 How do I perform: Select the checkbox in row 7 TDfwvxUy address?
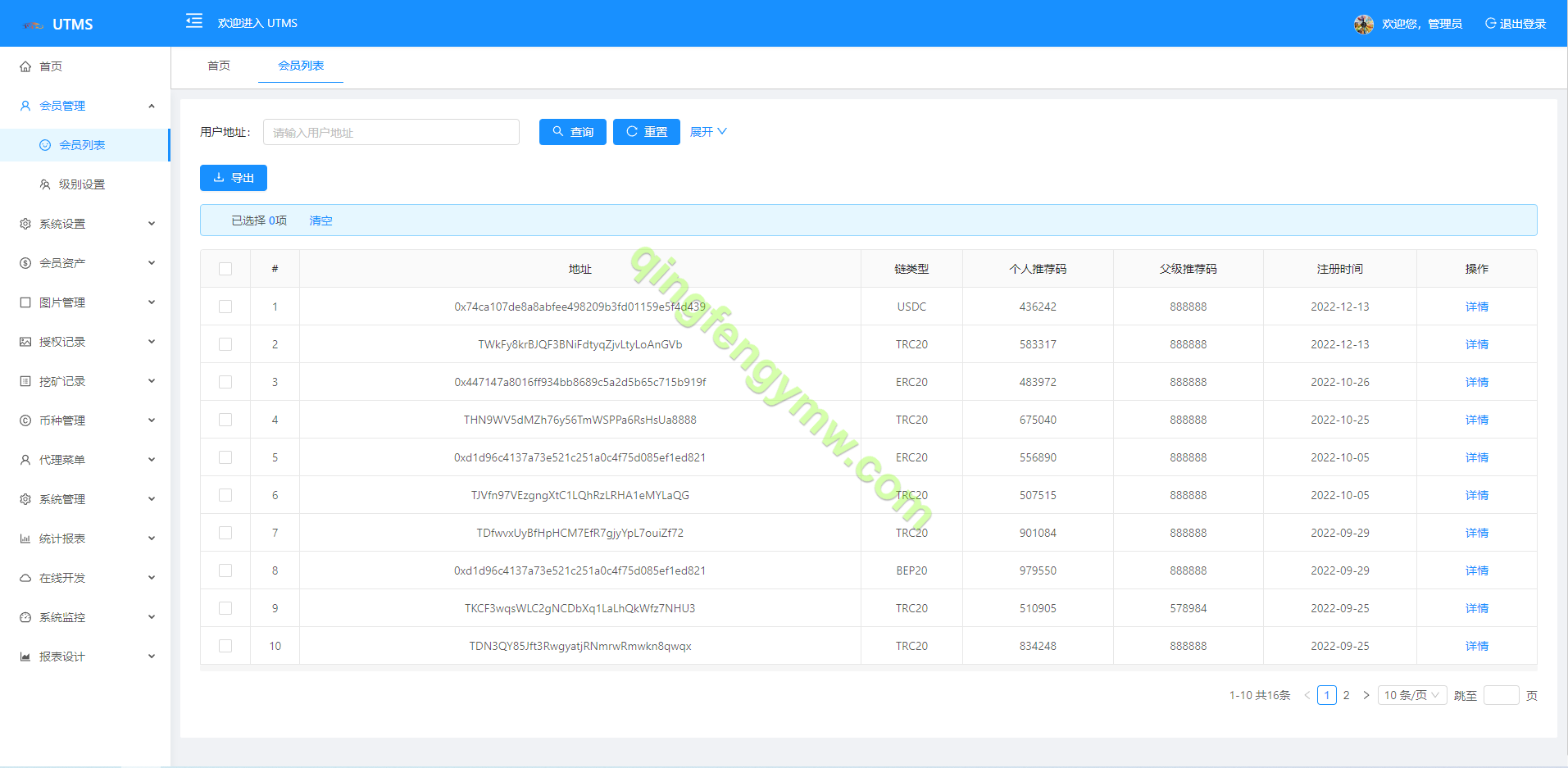click(225, 533)
